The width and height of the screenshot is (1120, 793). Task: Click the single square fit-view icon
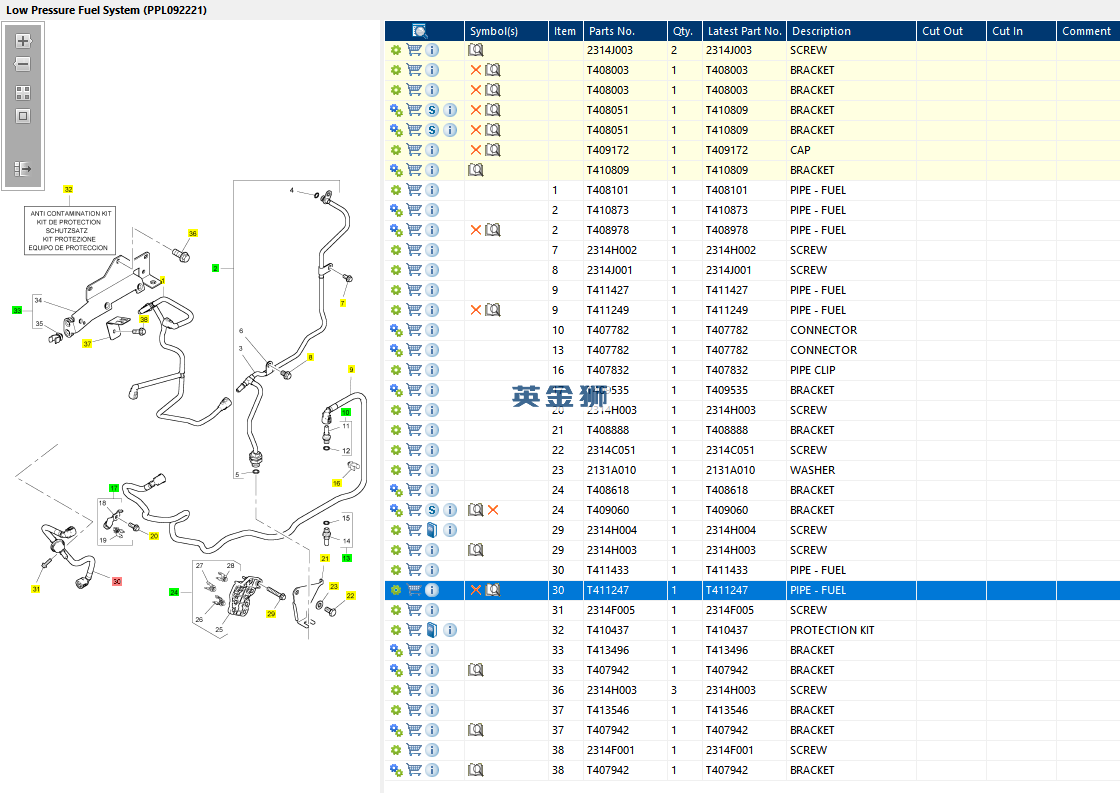point(23,116)
